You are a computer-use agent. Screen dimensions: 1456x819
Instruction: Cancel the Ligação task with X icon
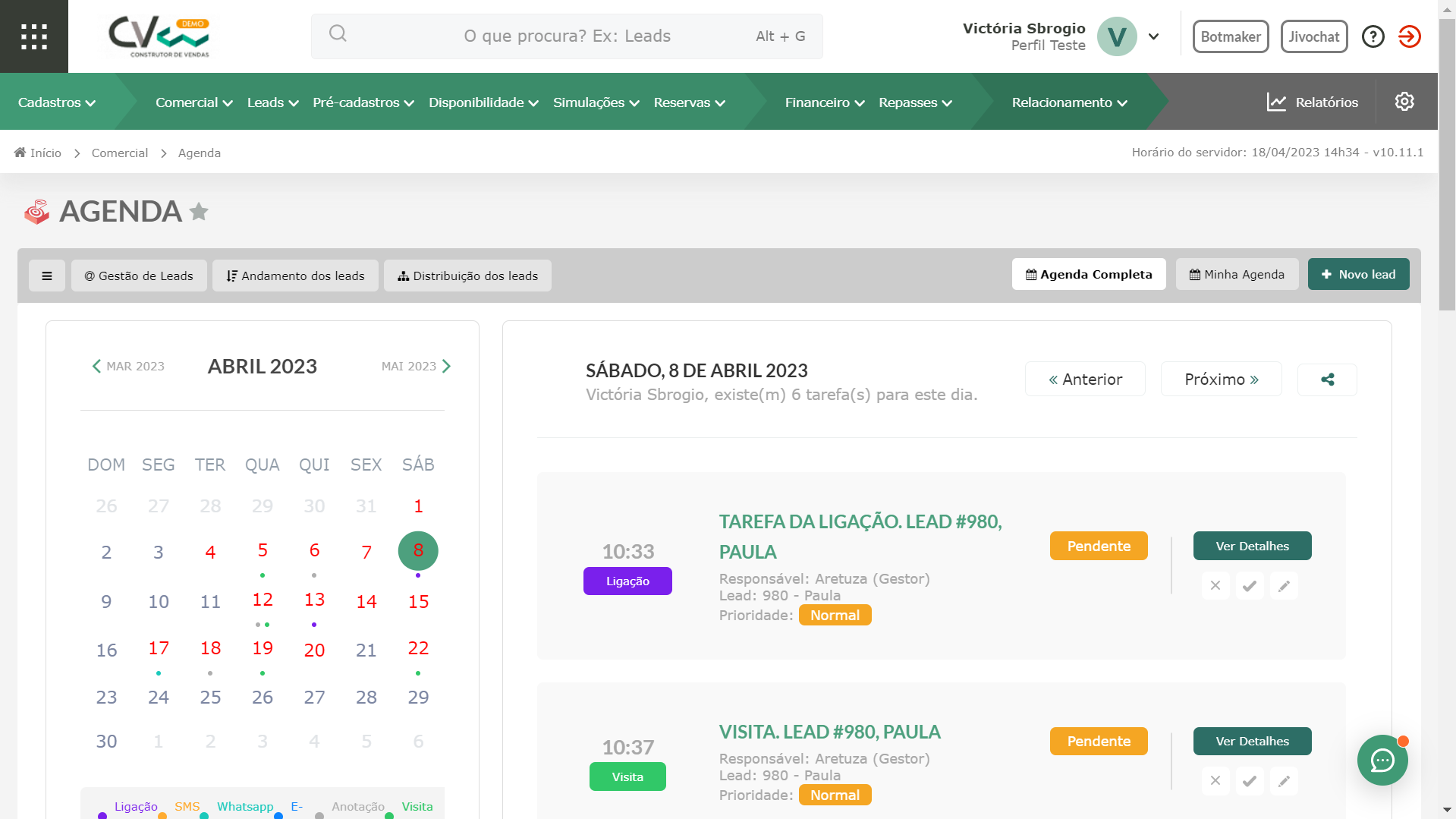(x=1215, y=586)
